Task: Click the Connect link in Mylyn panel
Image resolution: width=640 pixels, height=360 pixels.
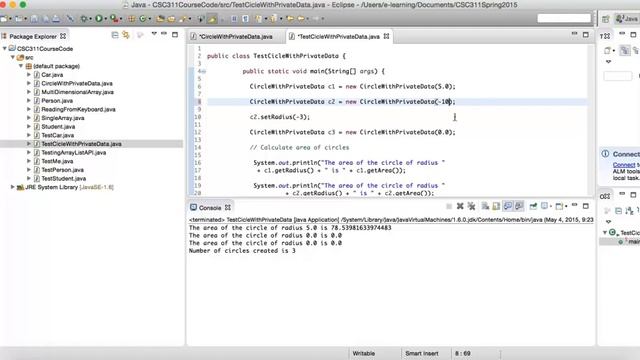Action: (x=624, y=165)
